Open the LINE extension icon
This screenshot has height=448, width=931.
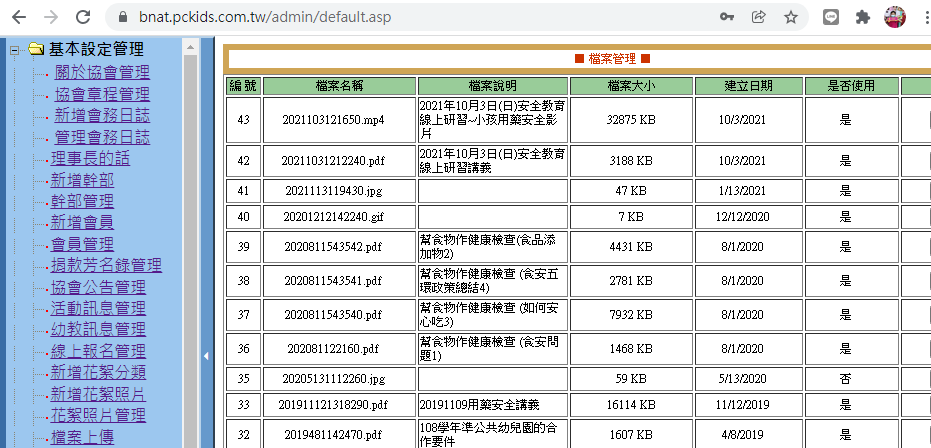click(x=831, y=17)
